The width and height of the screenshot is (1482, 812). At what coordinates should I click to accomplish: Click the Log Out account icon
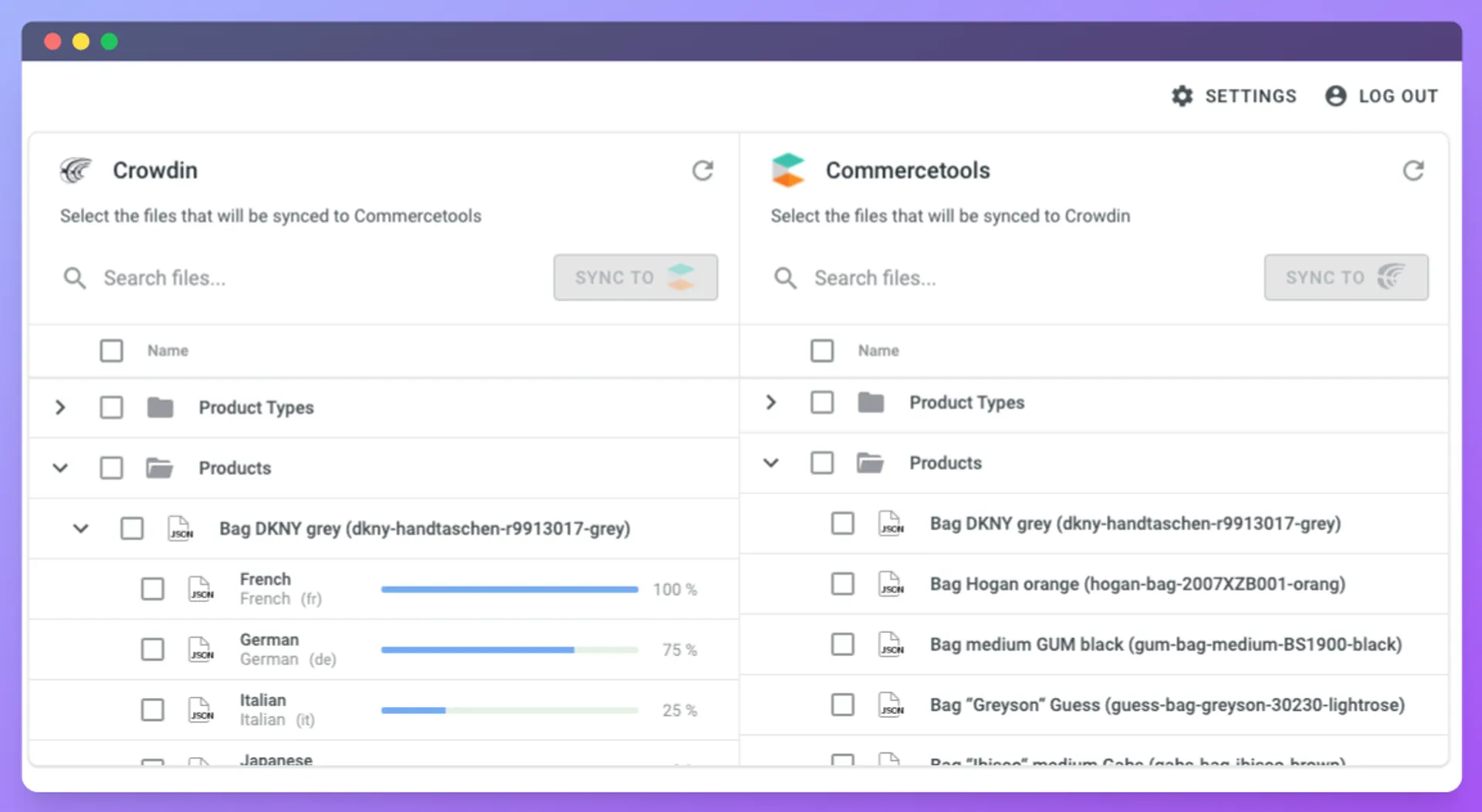pyautogui.click(x=1335, y=96)
